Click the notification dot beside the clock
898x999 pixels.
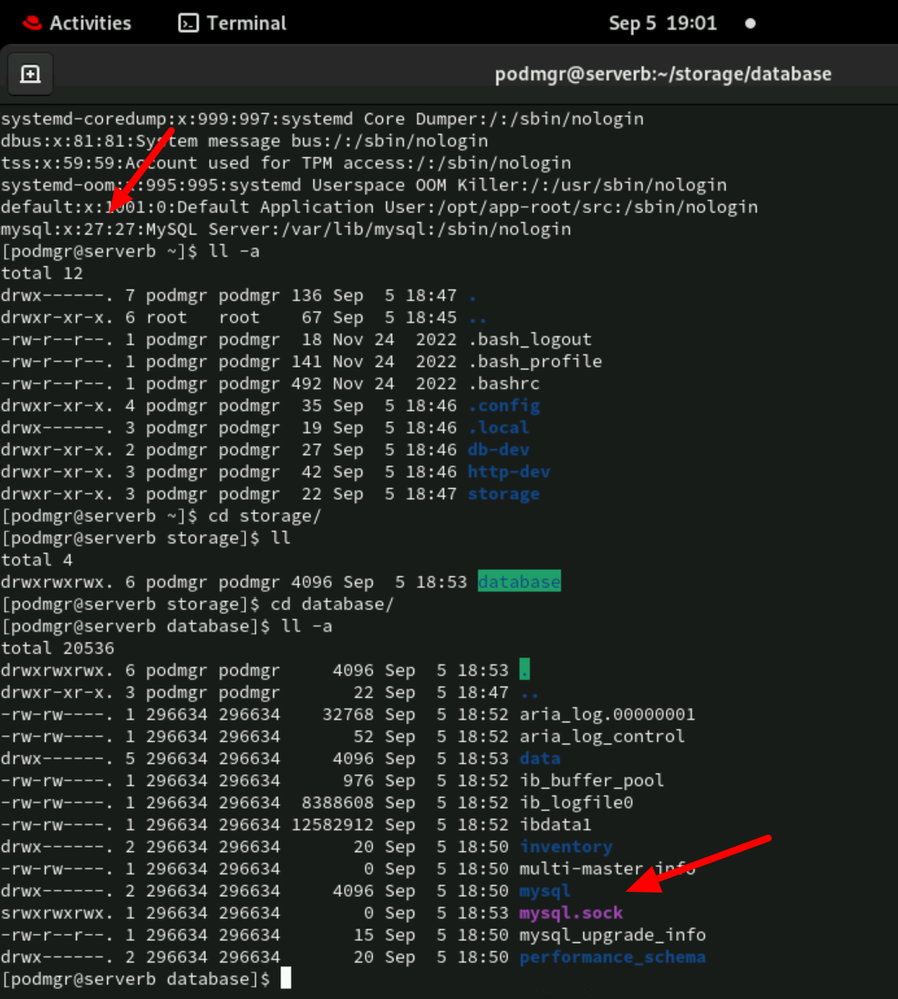750,23
